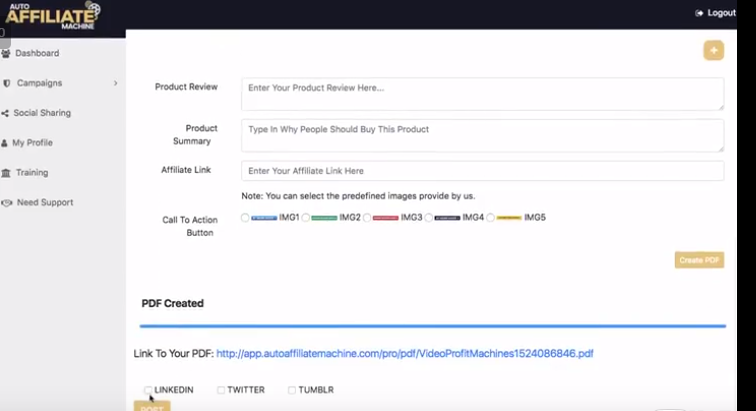
Task: Open the generated PDF link
Action: click(x=405, y=354)
